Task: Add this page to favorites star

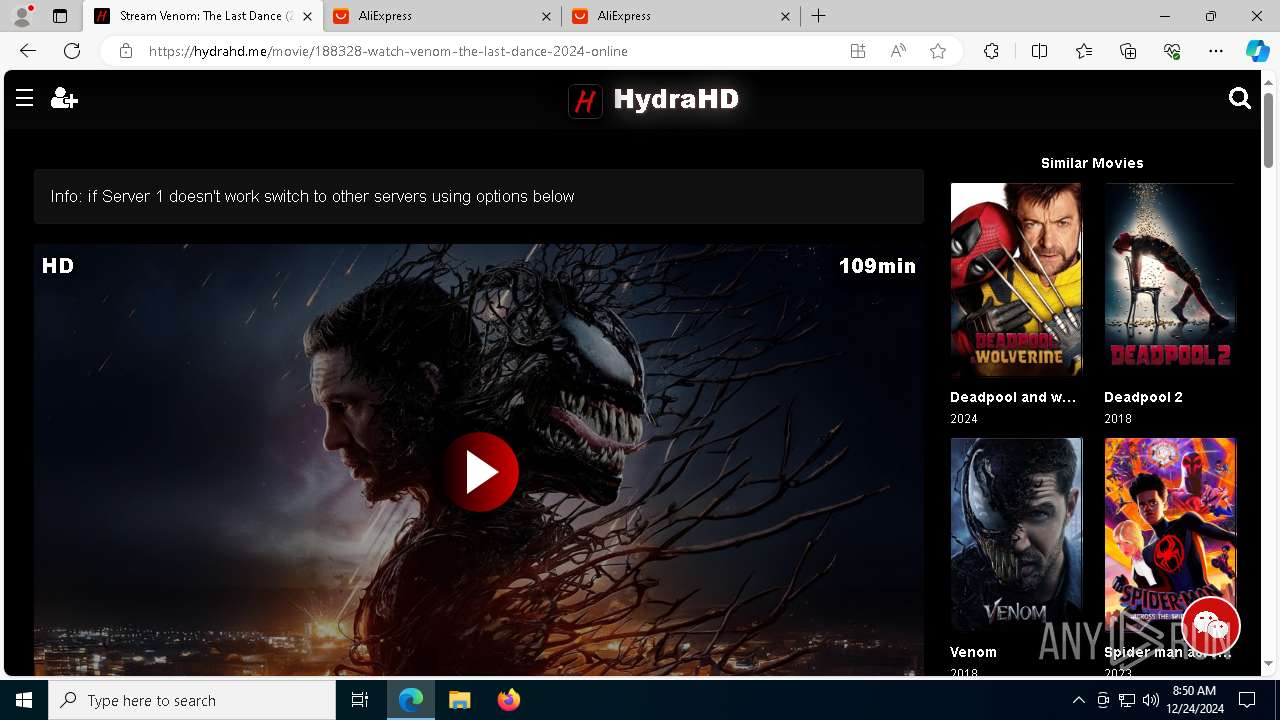Action: click(938, 51)
